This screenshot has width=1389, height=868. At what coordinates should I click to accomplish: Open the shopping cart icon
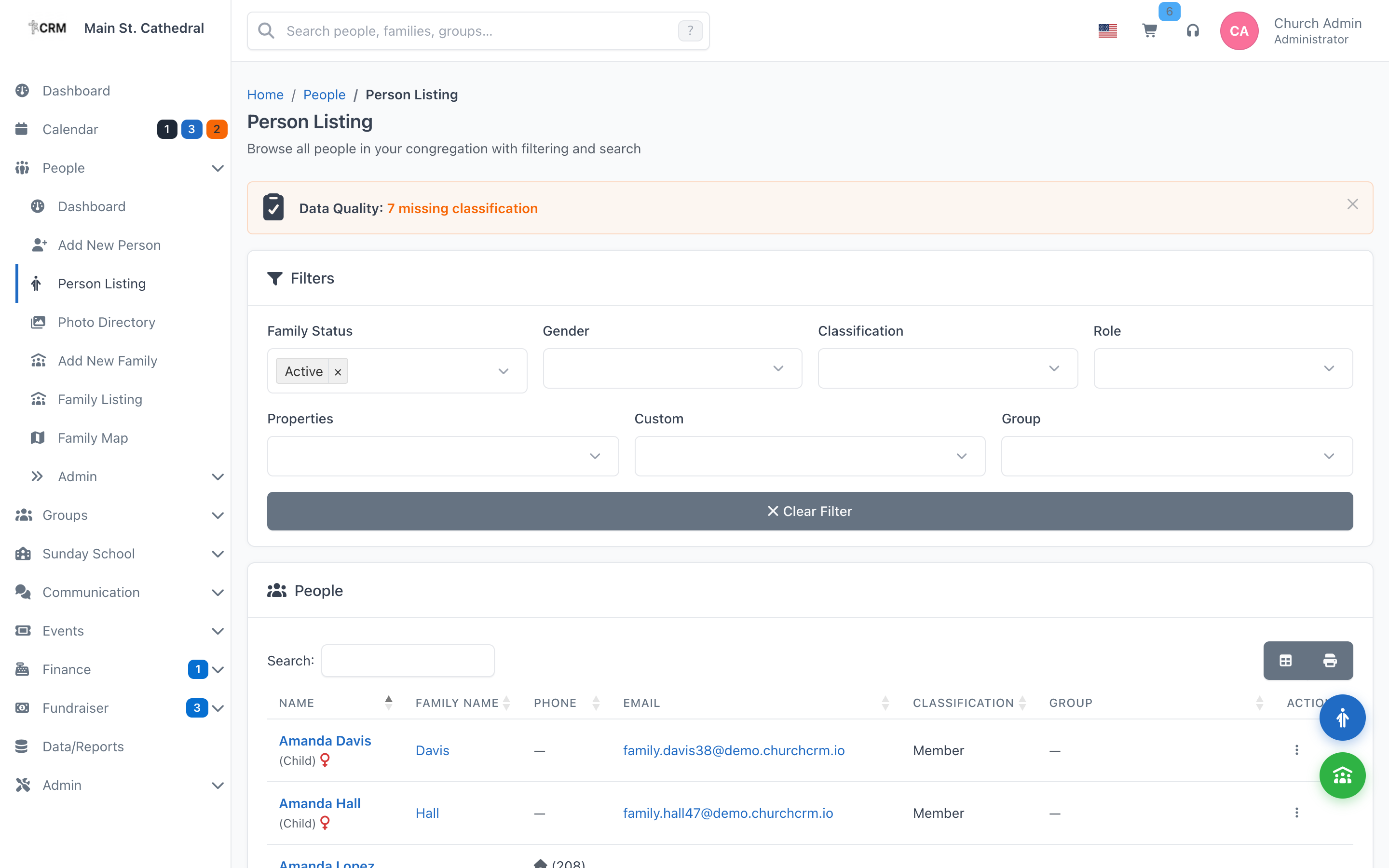(x=1149, y=31)
